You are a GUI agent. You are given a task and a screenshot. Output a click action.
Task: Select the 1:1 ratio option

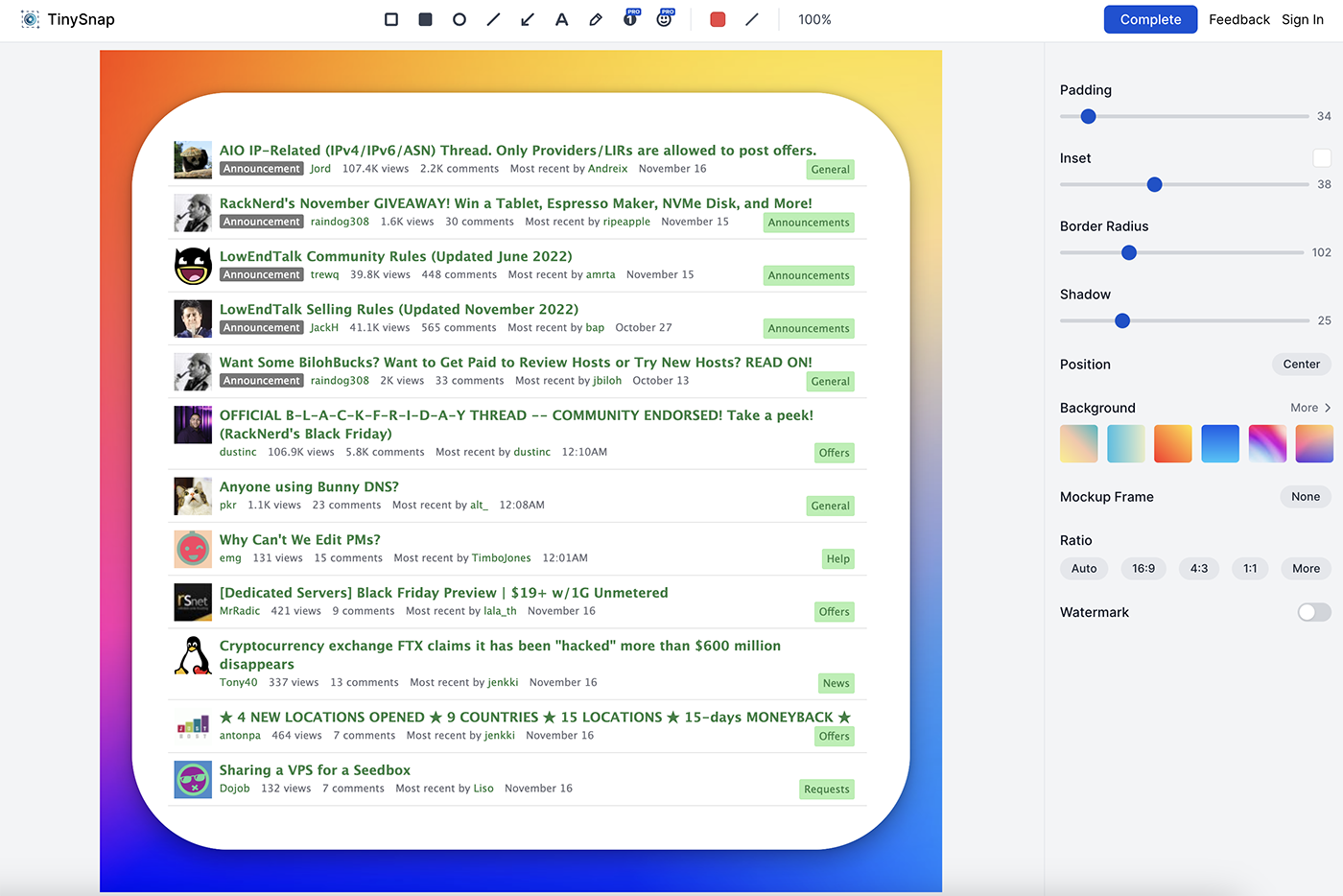(1250, 568)
